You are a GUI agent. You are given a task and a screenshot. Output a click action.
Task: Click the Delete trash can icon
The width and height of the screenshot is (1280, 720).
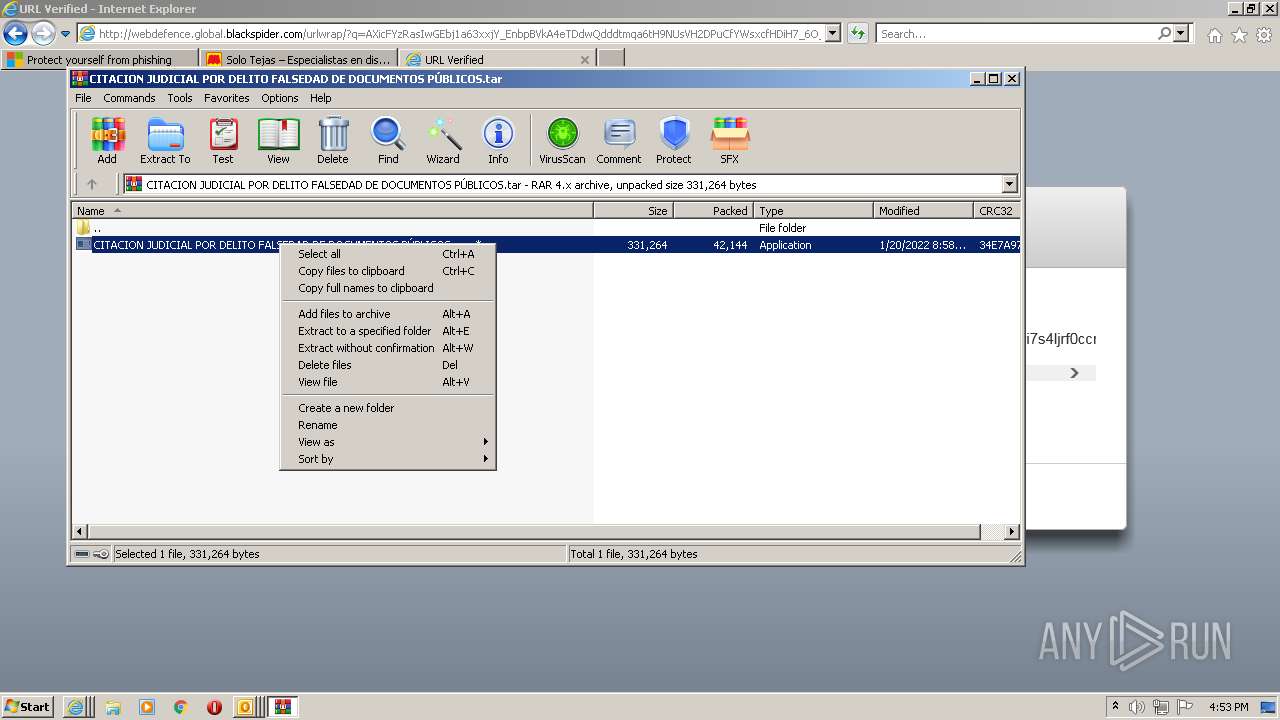[333, 141]
